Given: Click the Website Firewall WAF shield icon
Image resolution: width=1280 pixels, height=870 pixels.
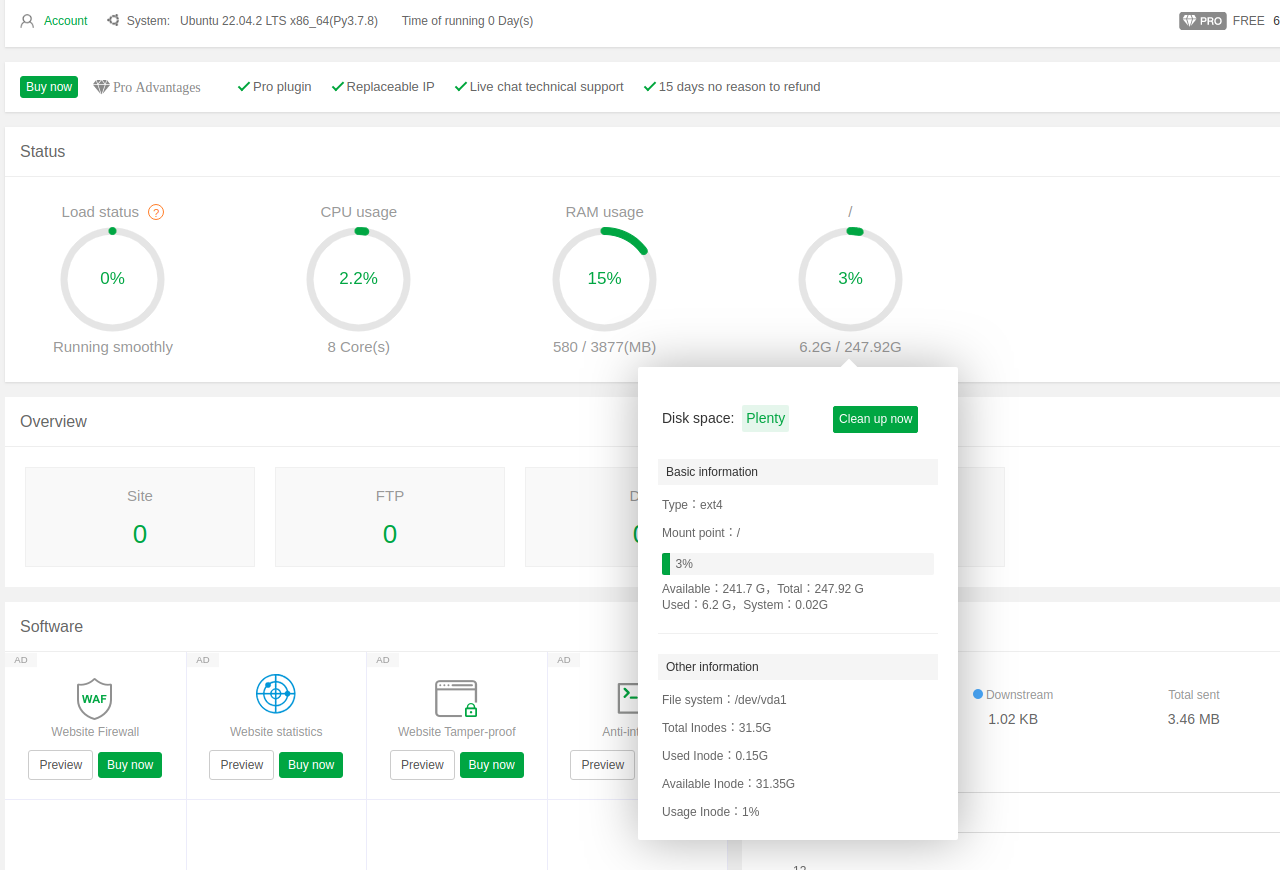Looking at the screenshot, I should 94,698.
